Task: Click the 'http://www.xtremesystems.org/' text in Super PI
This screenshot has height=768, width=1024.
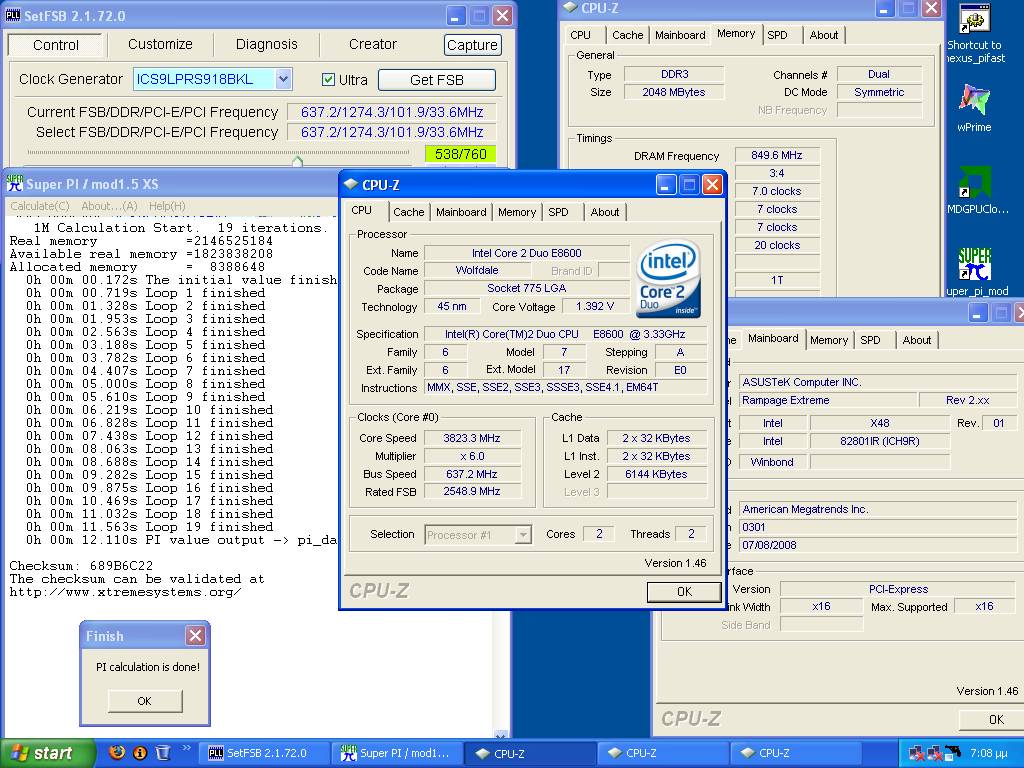Action: [x=125, y=592]
